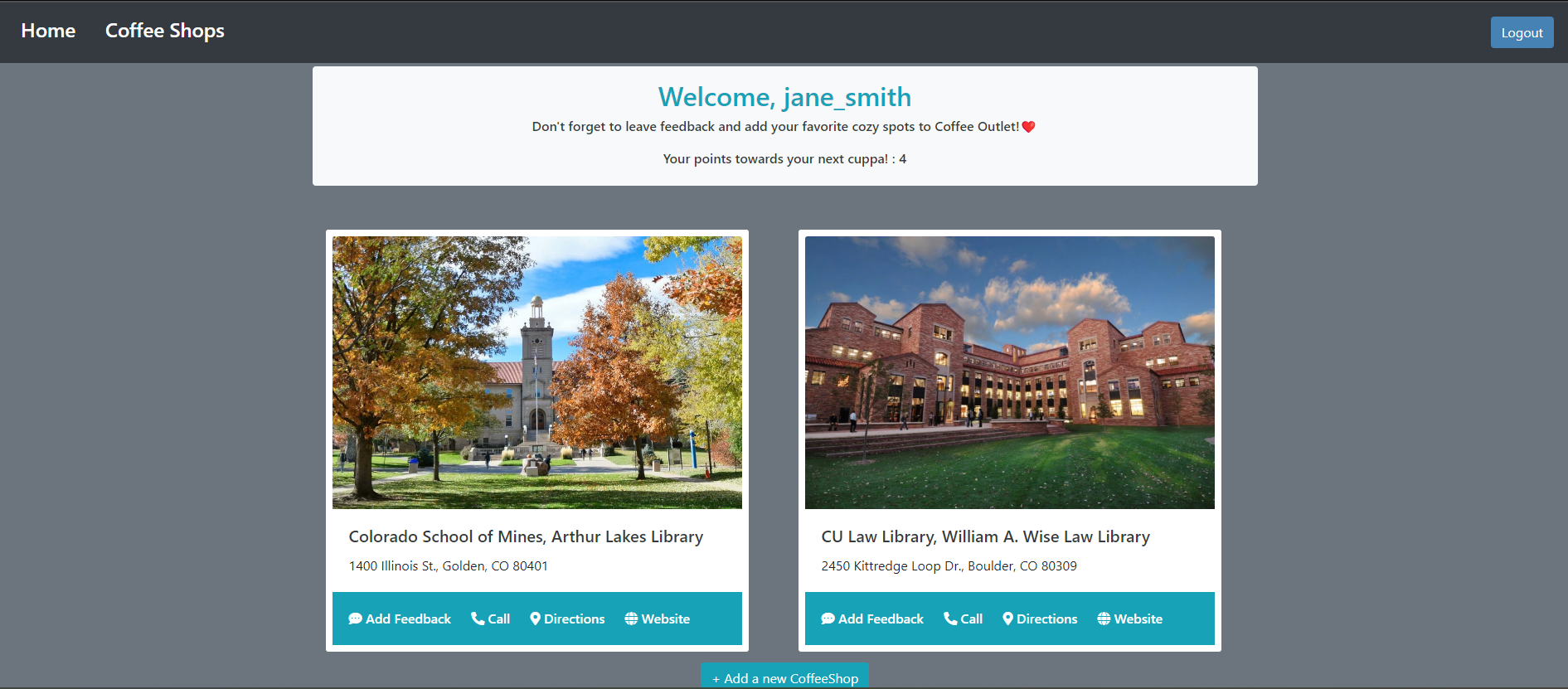Click the map pin icon on Arthur Lakes Library card
1568x689 pixels.
(535, 619)
